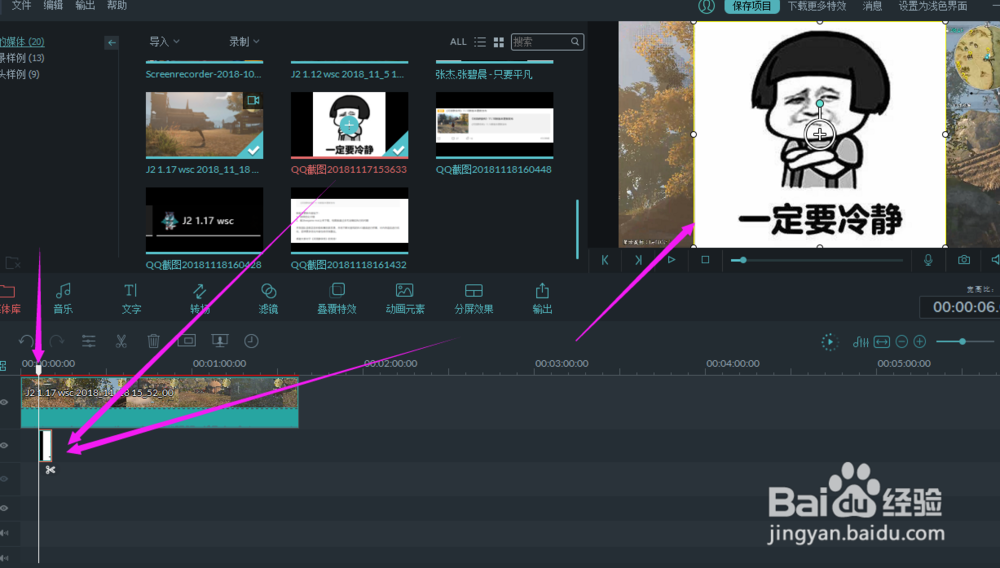Zoom in timeline with plus icon

(920, 342)
